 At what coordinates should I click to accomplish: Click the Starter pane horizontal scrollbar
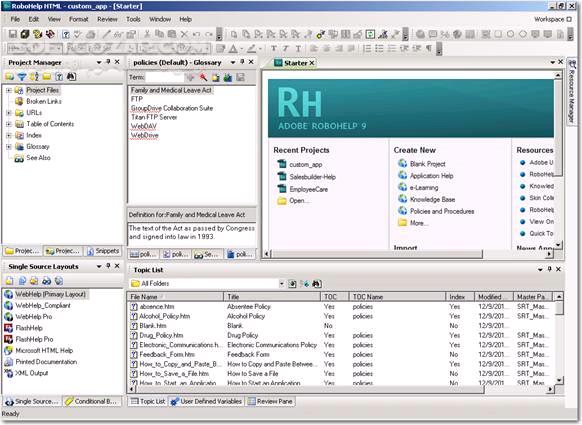point(376,254)
